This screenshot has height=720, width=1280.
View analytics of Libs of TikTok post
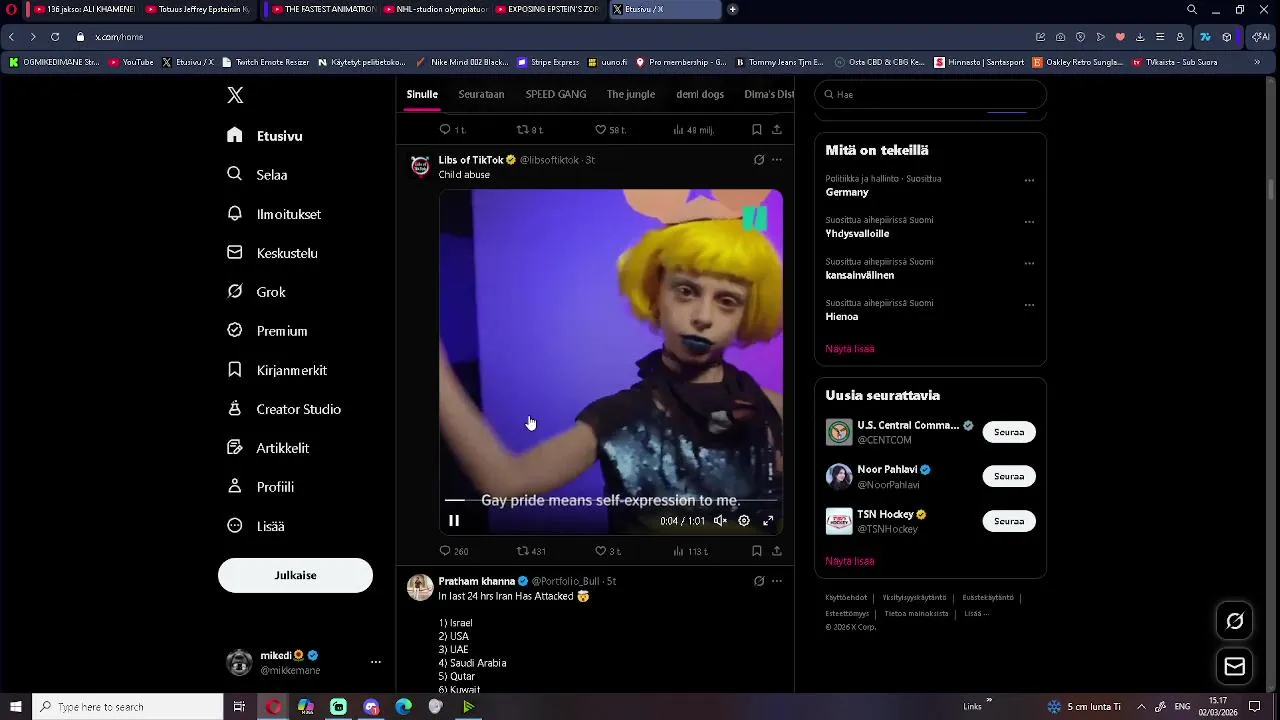click(x=690, y=551)
